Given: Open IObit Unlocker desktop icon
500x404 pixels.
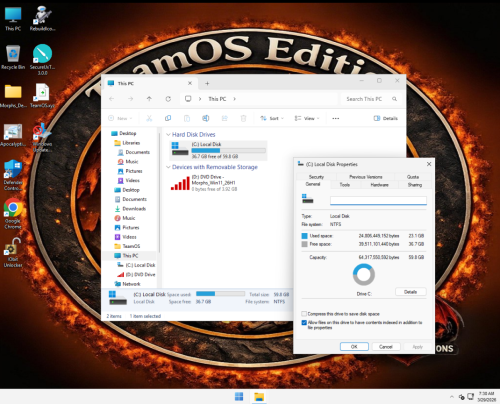Looking at the screenshot, I should click(x=13, y=252).
